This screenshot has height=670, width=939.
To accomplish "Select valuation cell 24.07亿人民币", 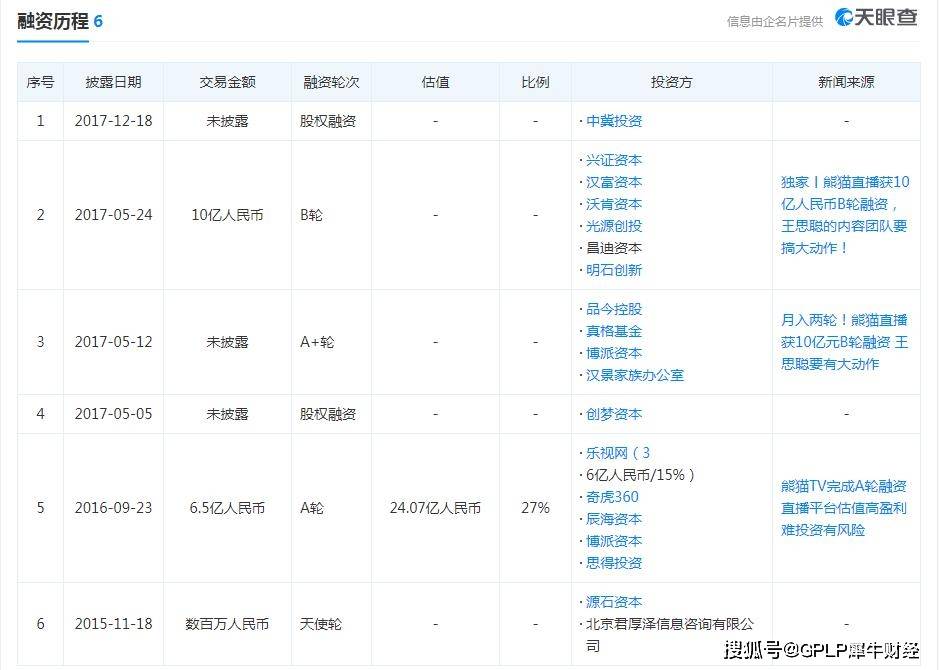I will pyautogui.click(x=435, y=508).
